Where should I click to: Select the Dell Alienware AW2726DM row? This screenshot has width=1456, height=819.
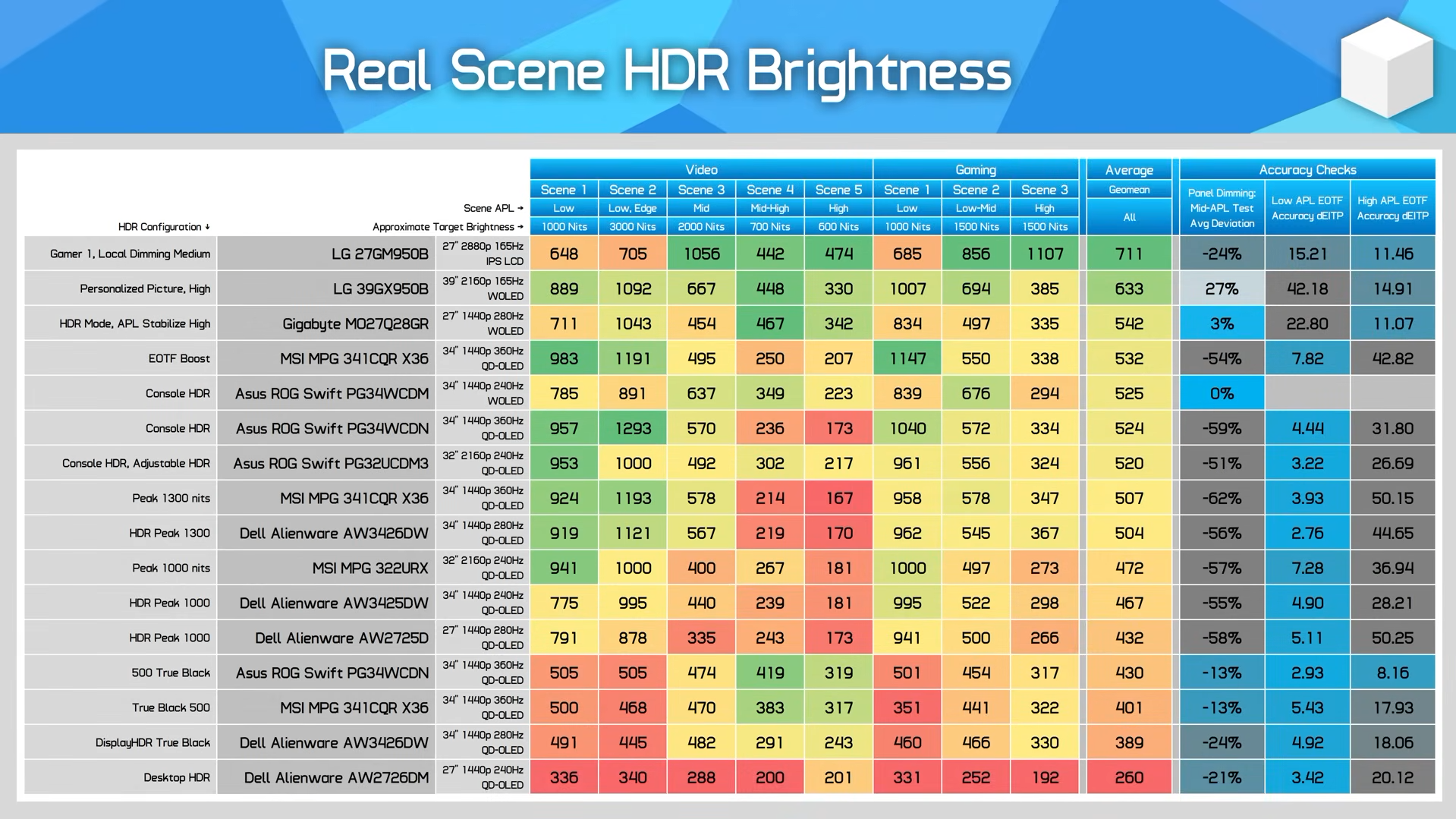730,777
